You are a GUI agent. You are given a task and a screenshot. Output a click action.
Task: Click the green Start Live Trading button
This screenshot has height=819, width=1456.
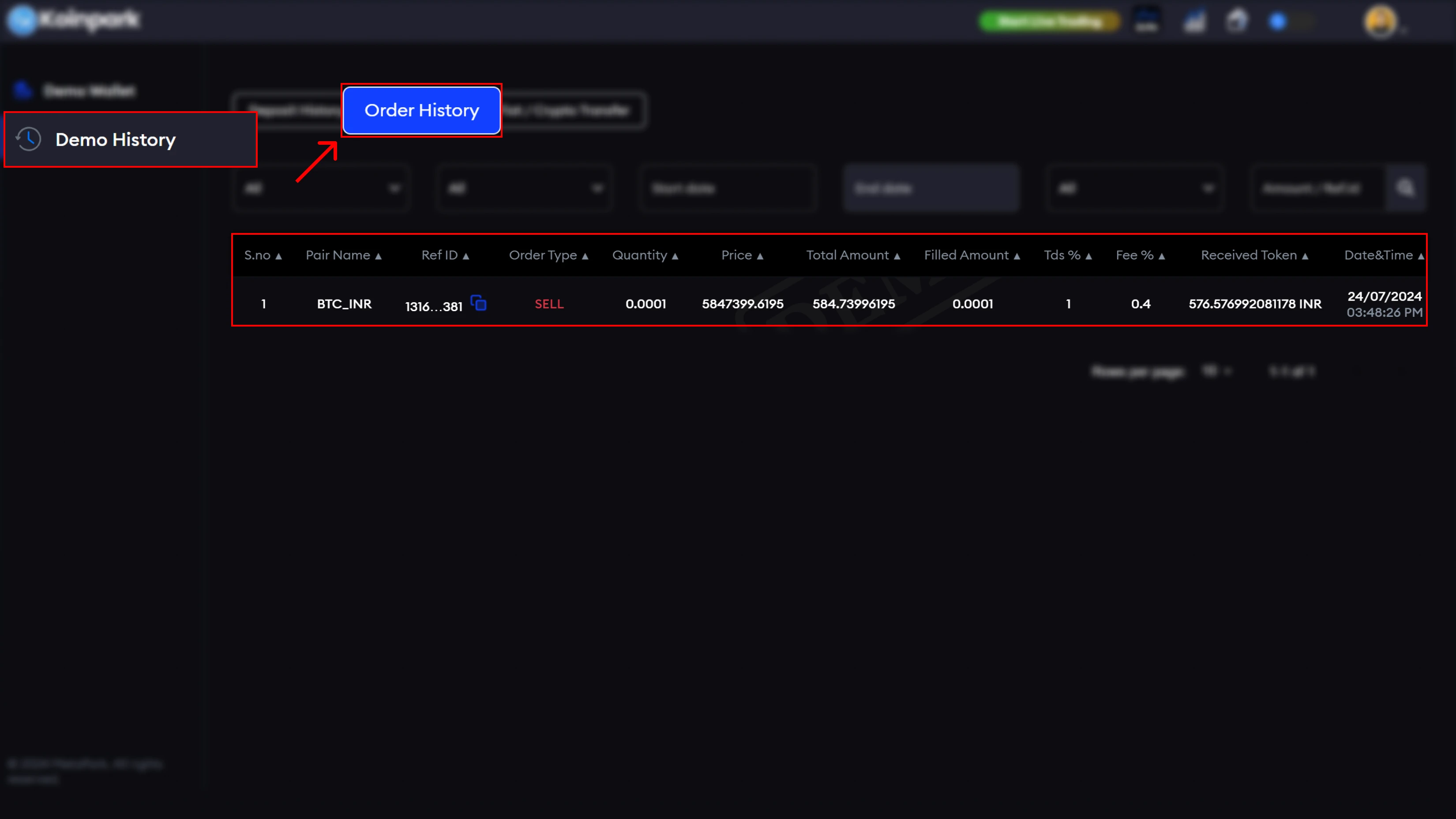1050,22
